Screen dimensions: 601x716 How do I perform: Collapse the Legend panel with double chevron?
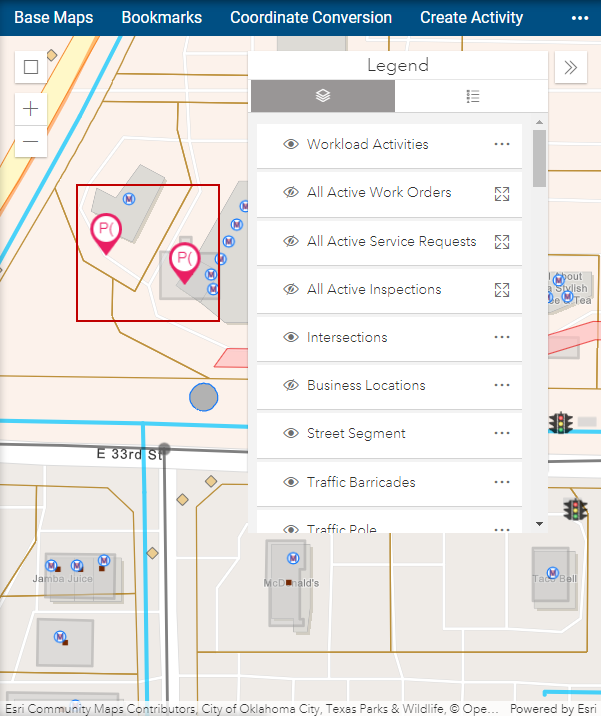[570, 67]
